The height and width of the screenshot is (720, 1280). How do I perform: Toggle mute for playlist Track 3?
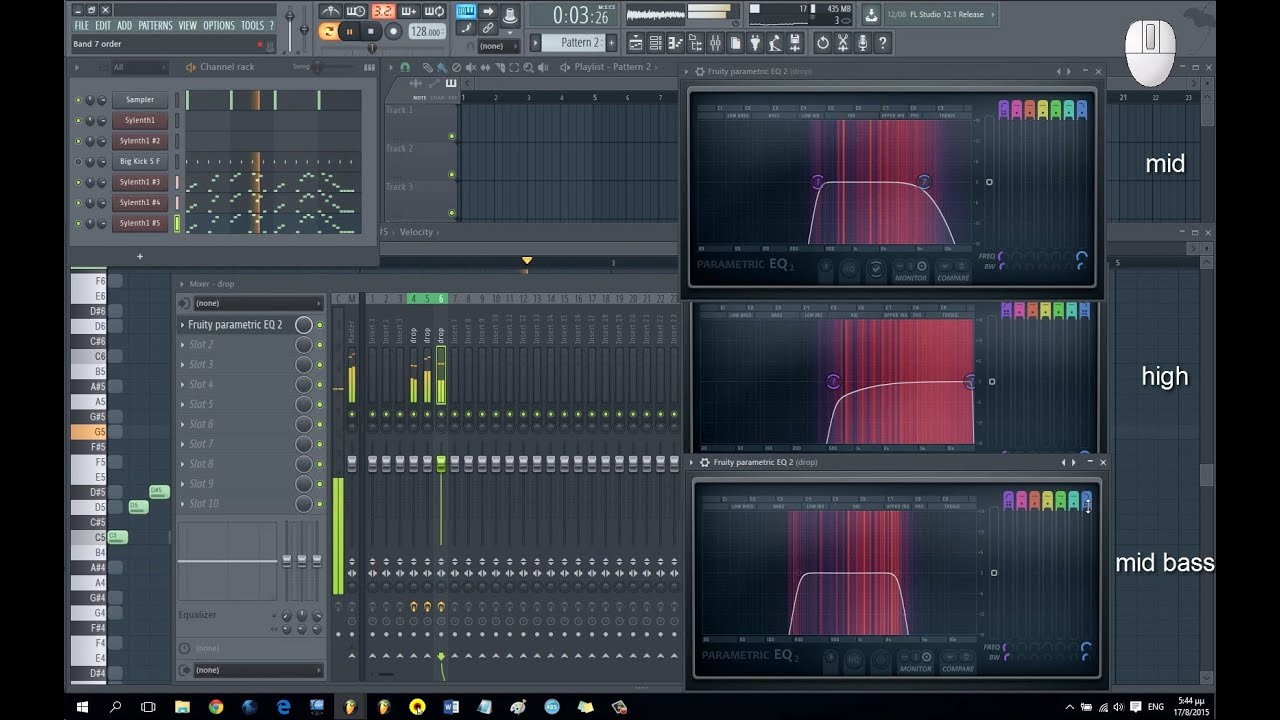pyautogui.click(x=452, y=213)
